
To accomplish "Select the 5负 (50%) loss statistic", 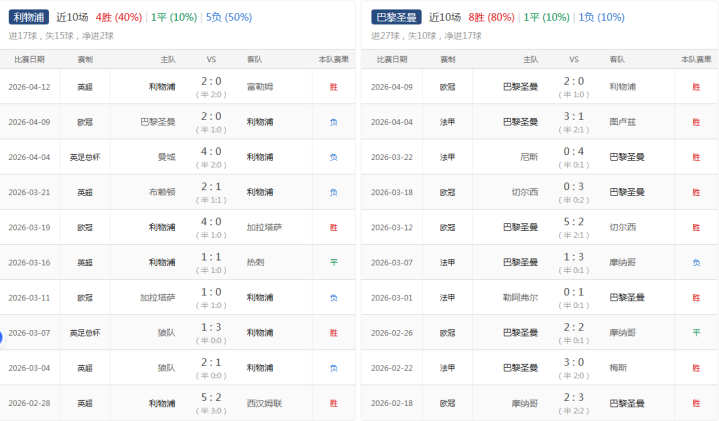I will click(x=229, y=17).
